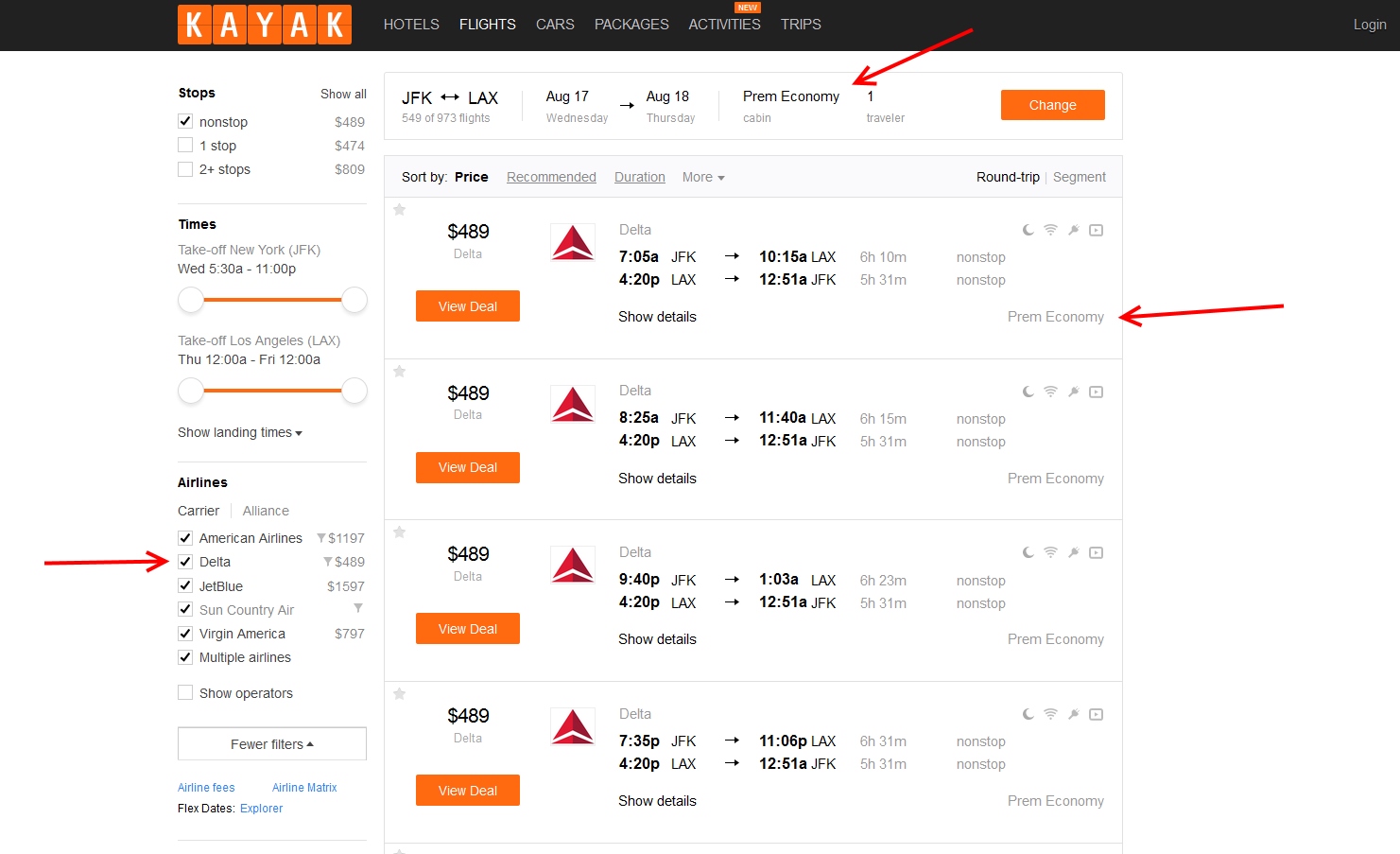The width and height of the screenshot is (1400, 854).
Task: Click Wi-Fi icon on first flight result
Action: (x=1050, y=230)
